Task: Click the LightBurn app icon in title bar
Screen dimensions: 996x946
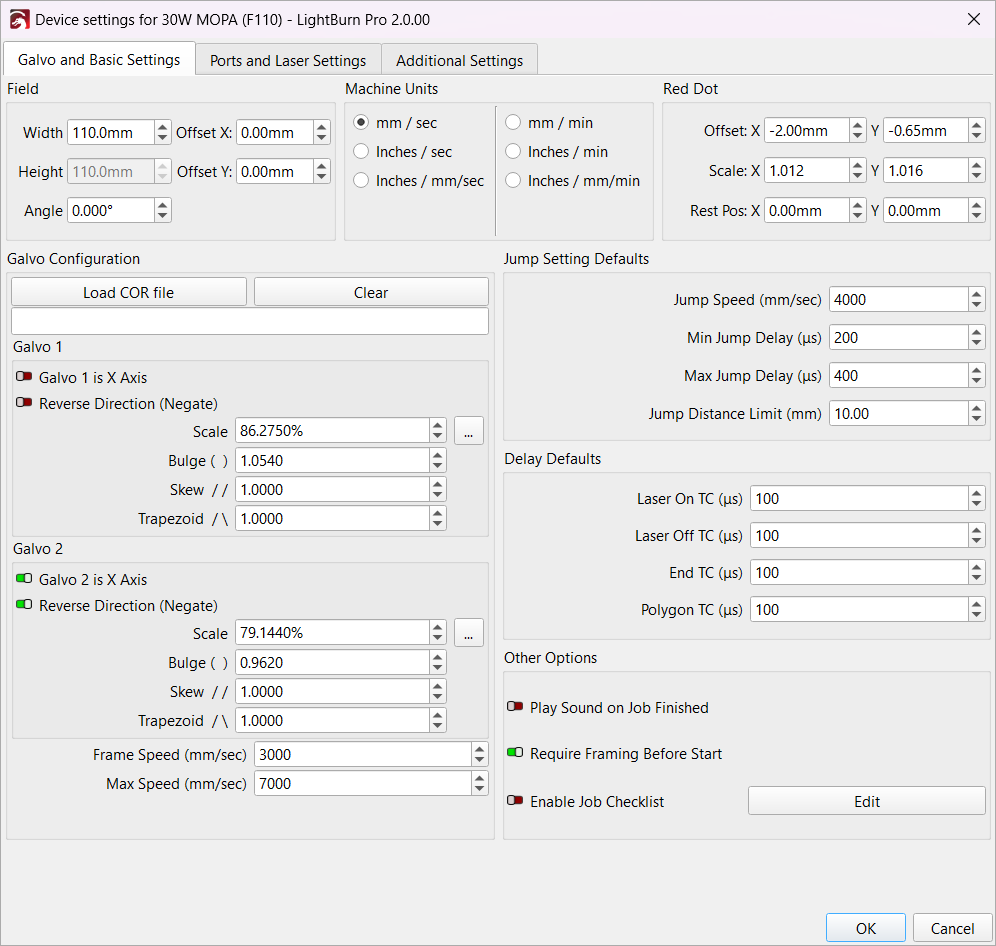Action: point(18,19)
